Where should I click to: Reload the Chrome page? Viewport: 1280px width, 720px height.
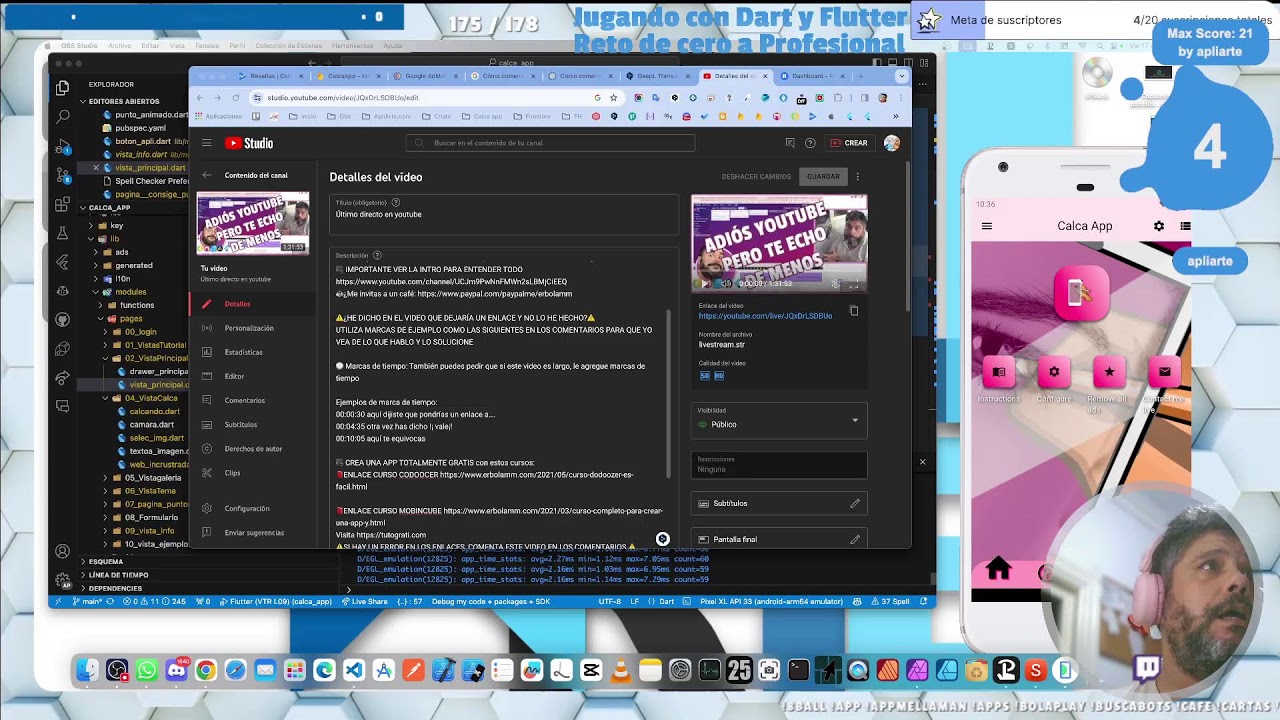[x=236, y=98]
